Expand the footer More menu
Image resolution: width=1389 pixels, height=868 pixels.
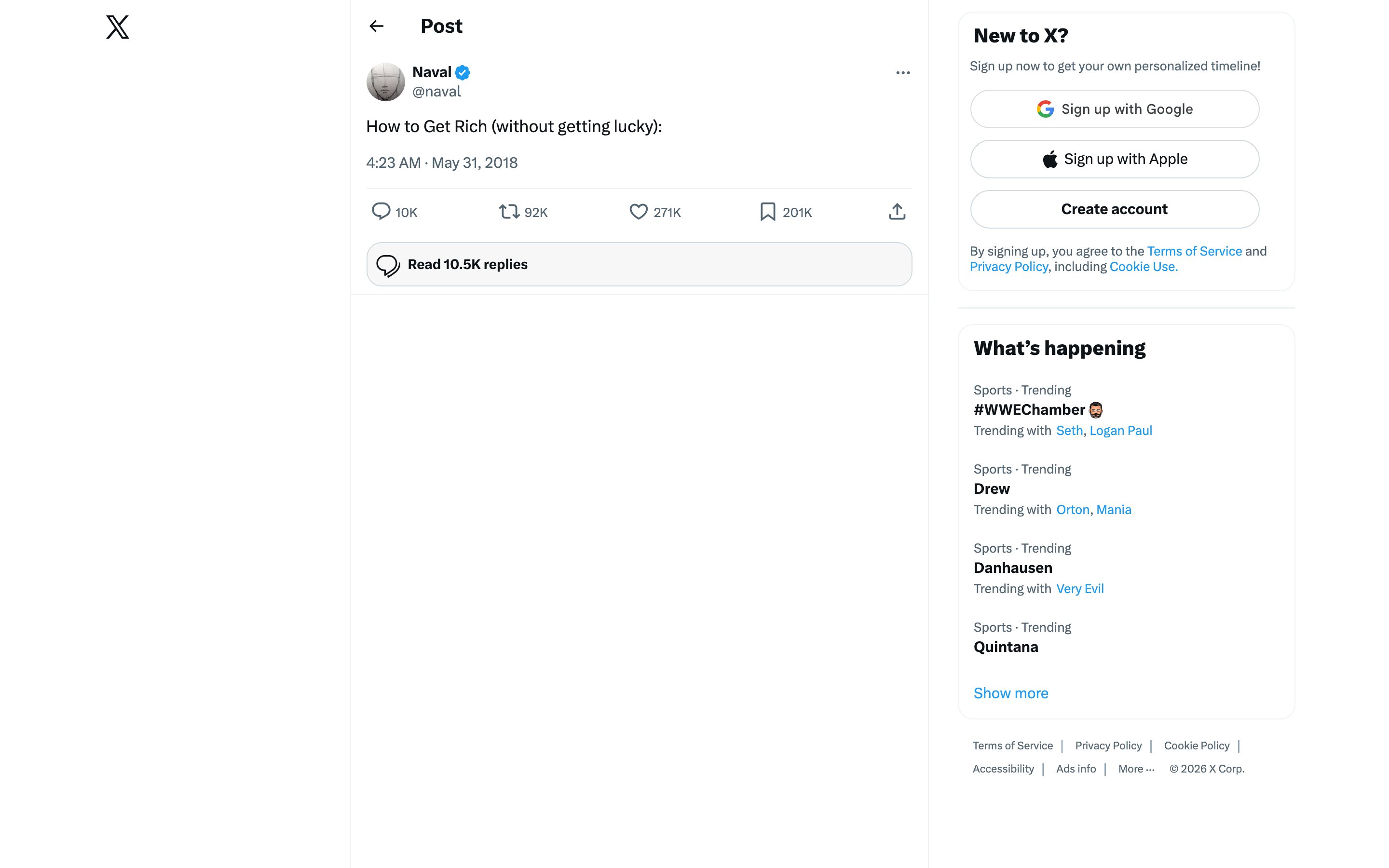pos(1136,769)
